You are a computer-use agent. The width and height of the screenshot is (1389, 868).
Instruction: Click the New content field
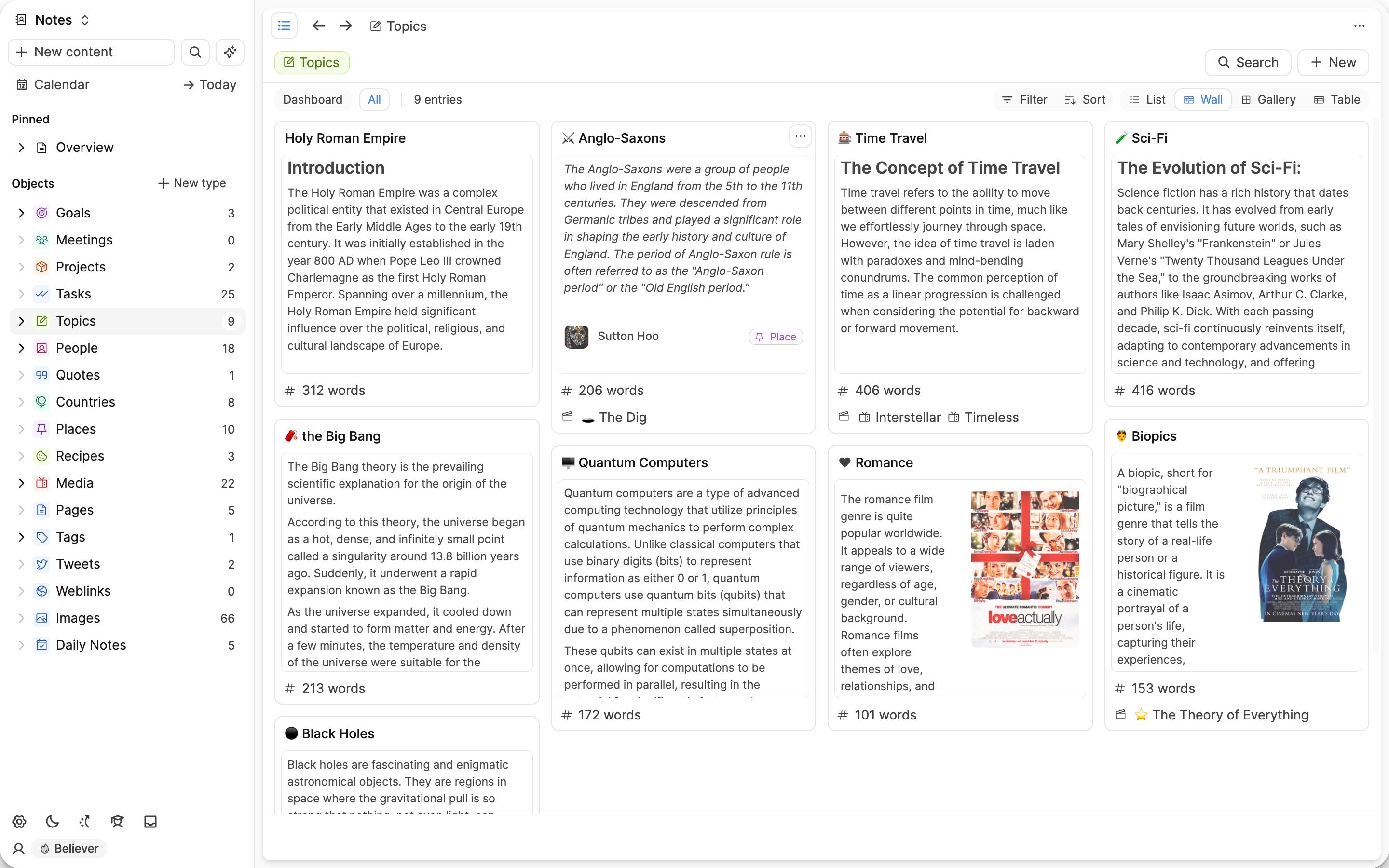(91, 52)
